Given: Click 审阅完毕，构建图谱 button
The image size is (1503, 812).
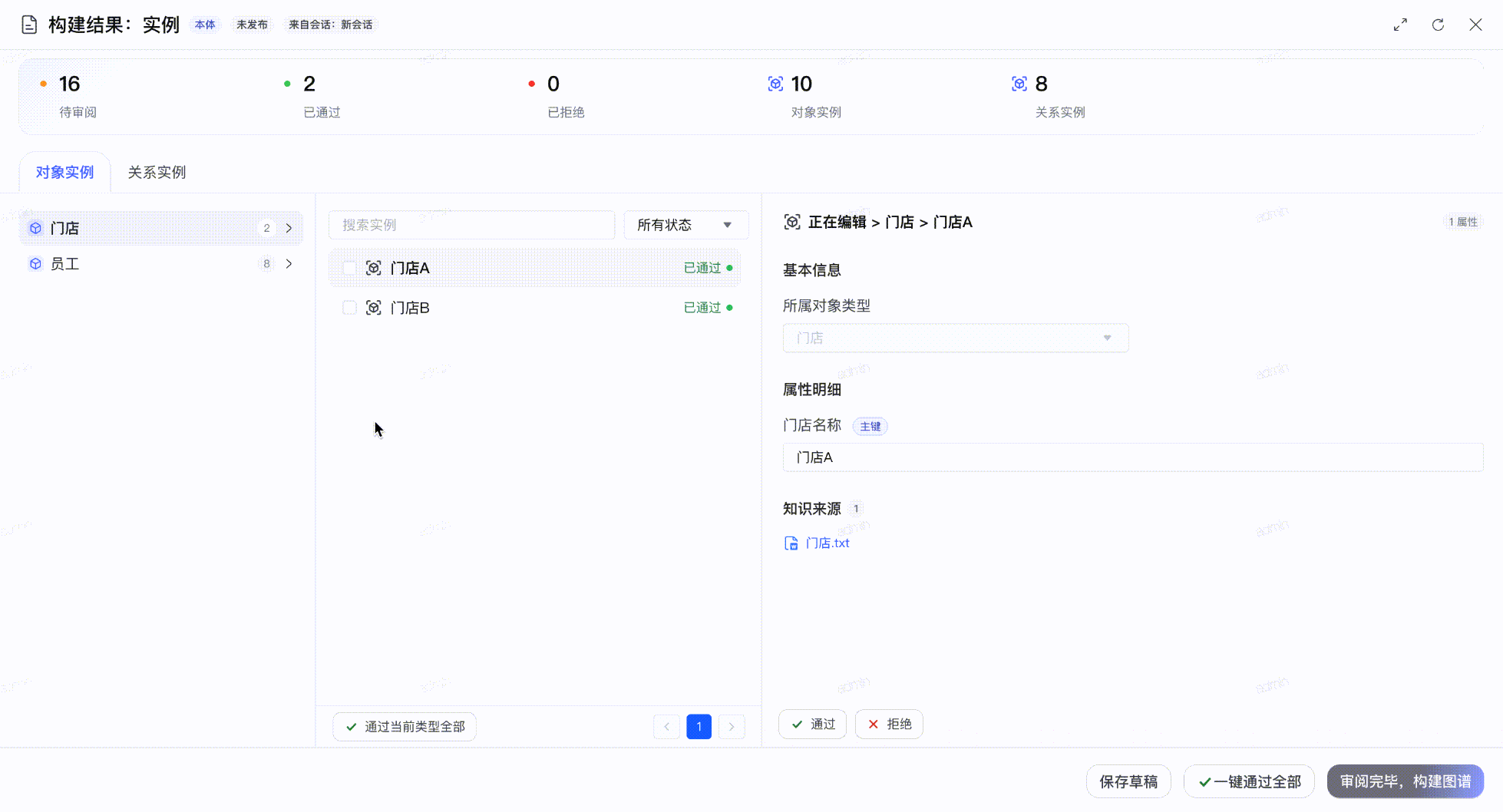Looking at the screenshot, I should [x=1406, y=781].
